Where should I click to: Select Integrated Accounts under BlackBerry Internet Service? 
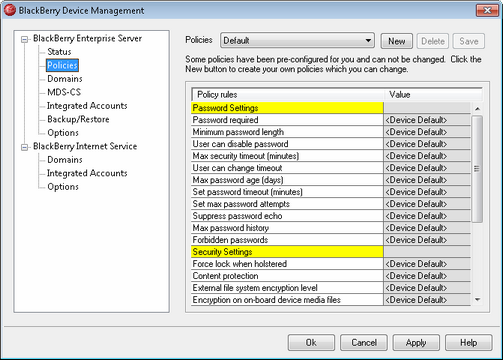pyautogui.click(x=87, y=173)
